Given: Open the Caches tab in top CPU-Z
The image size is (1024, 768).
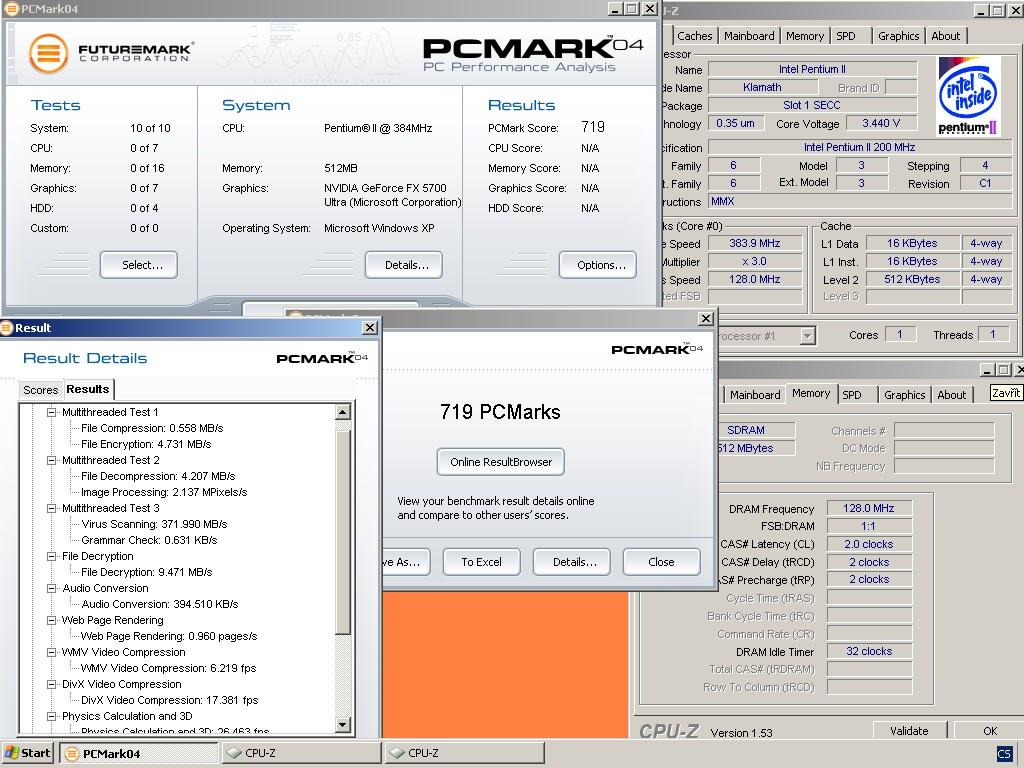Looking at the screenshot, I should point(694,36).
